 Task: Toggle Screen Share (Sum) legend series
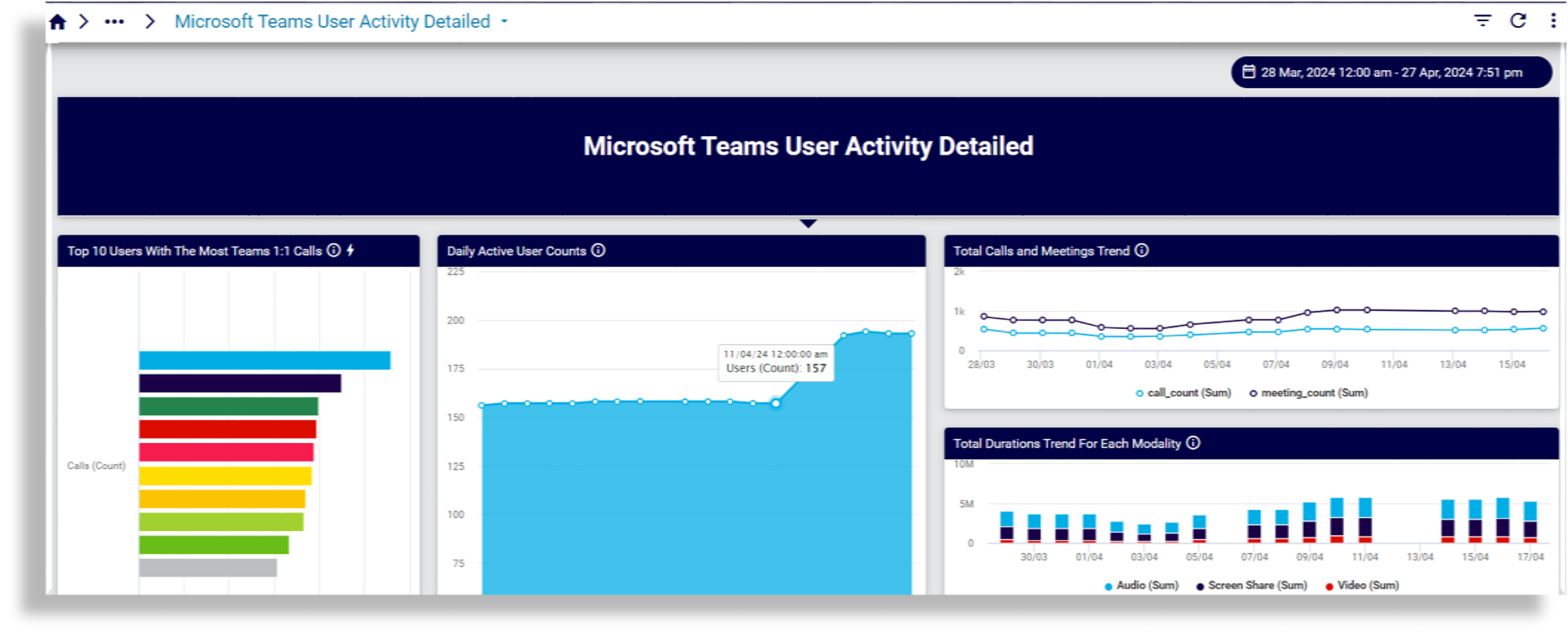tap(1251, 586)
